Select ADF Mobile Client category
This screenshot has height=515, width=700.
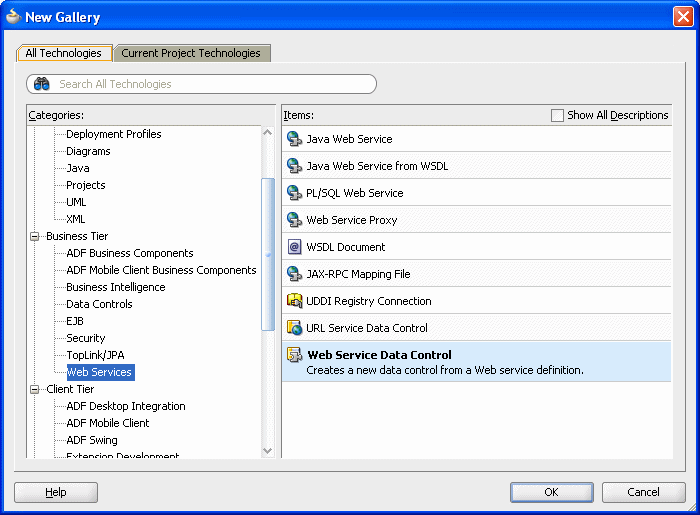(108, 423)
